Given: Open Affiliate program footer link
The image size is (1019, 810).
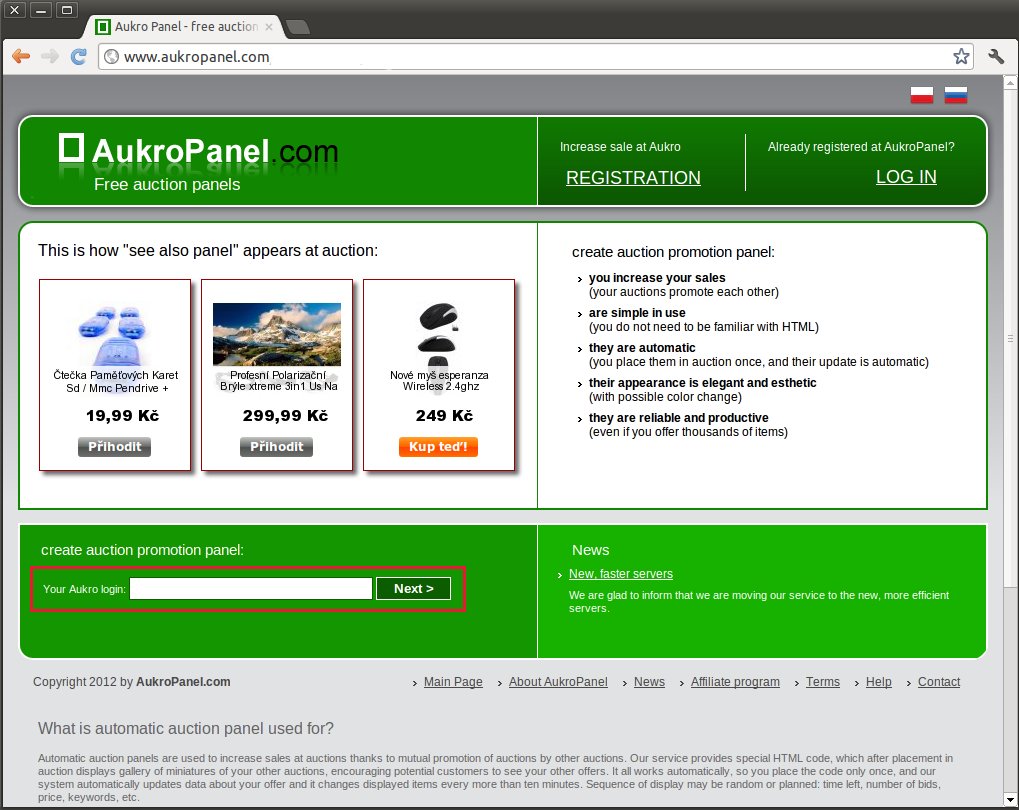Looking at the screenshot, I should click(x=735, y=682).
